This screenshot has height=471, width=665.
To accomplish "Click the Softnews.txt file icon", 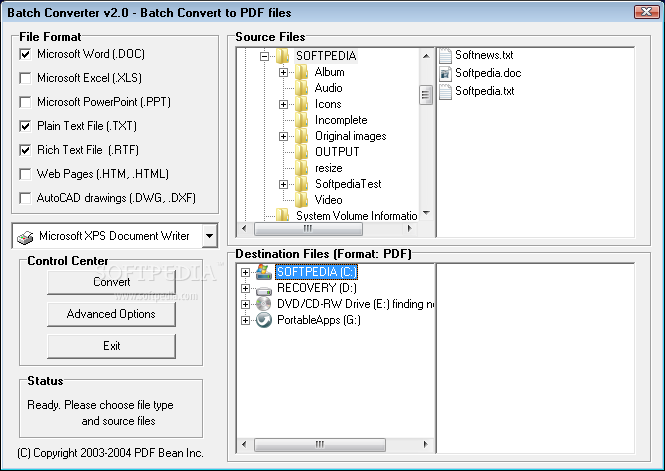I will coord(445,55).
